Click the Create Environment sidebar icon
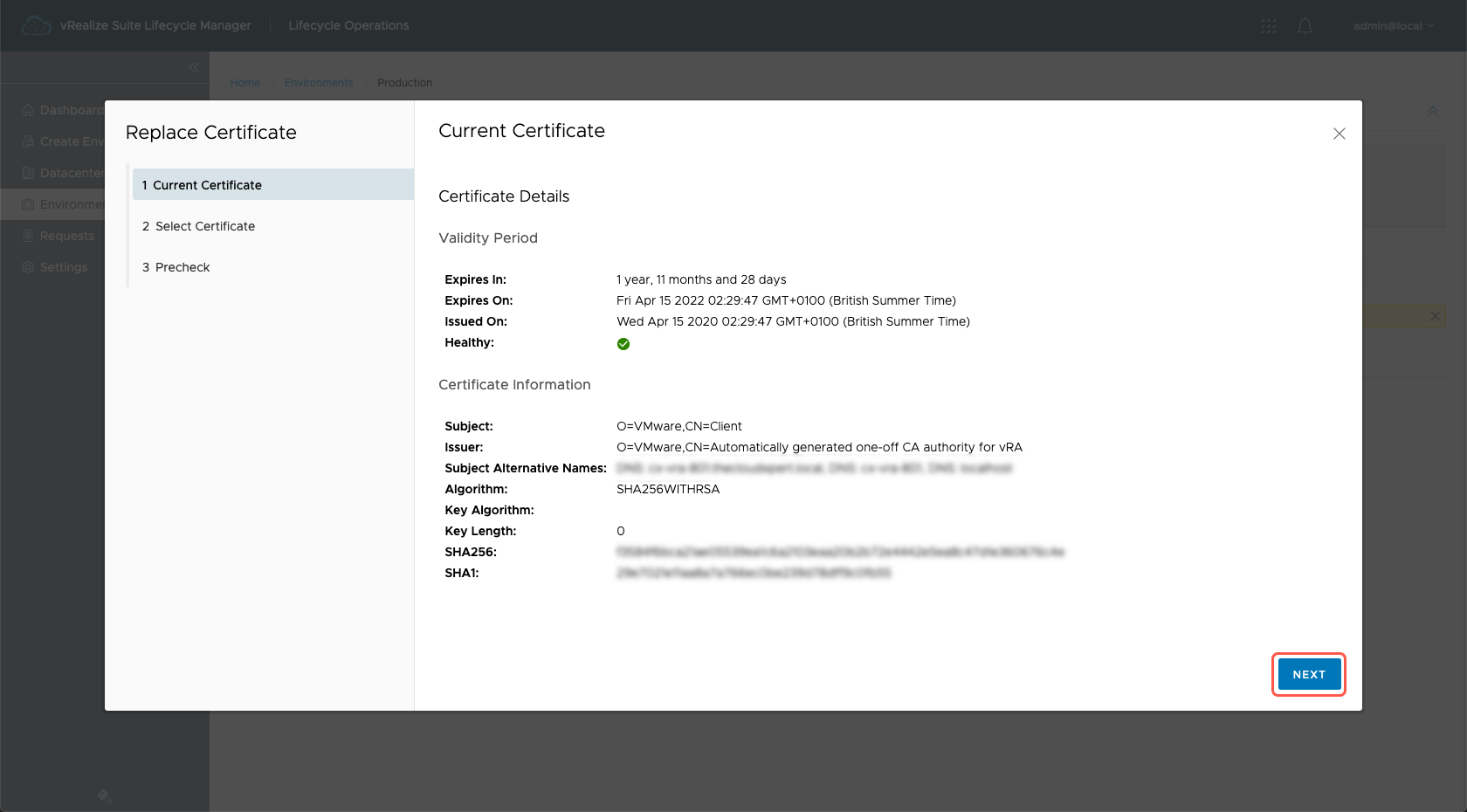This screenshot has width=1467, height=812. 28,141
